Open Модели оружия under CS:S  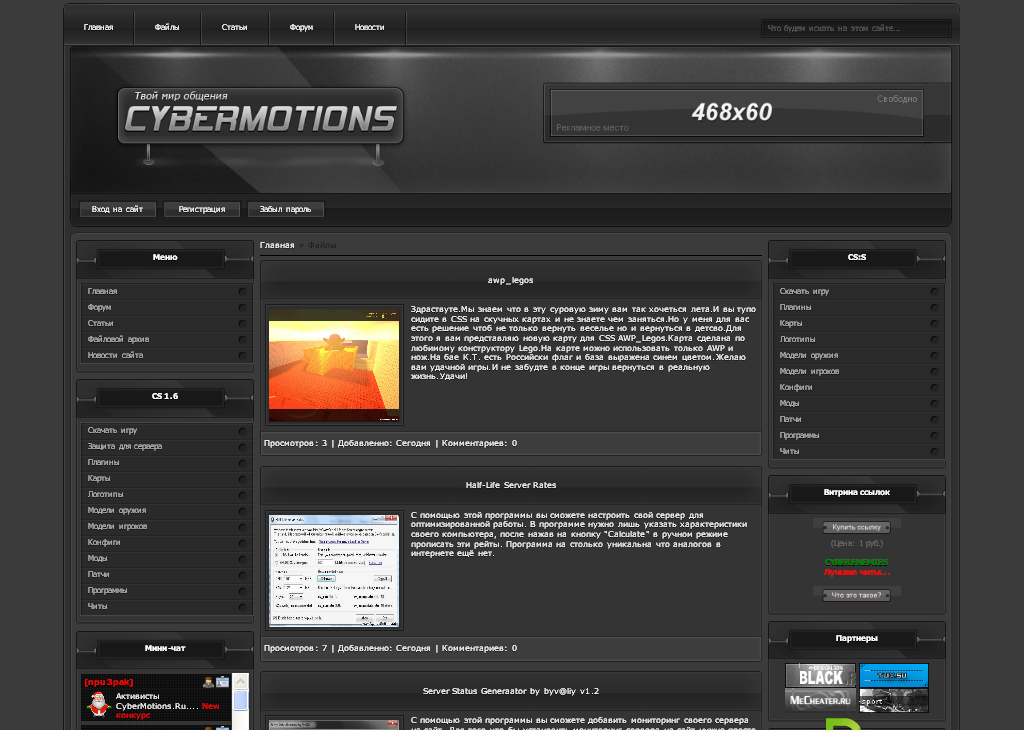pyautogui.click(x=857, y=355)
